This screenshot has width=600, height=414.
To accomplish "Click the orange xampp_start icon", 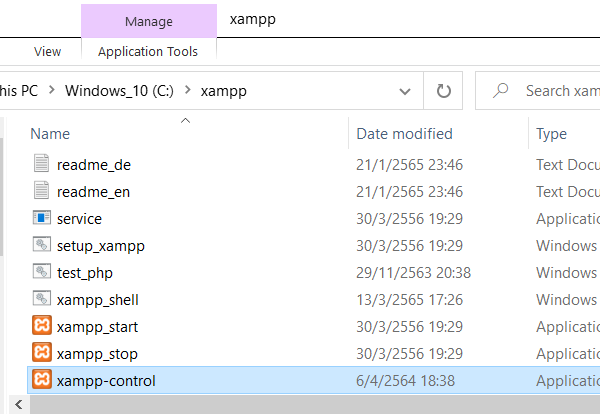I will click(41, 326).
